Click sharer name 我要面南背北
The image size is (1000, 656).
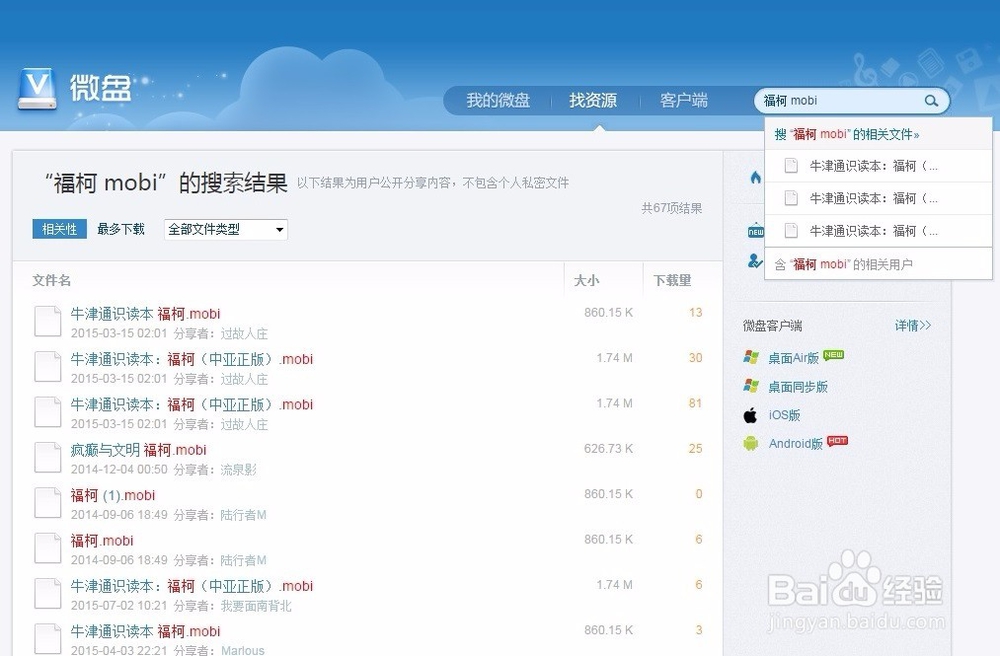click(x=256, y=606)
